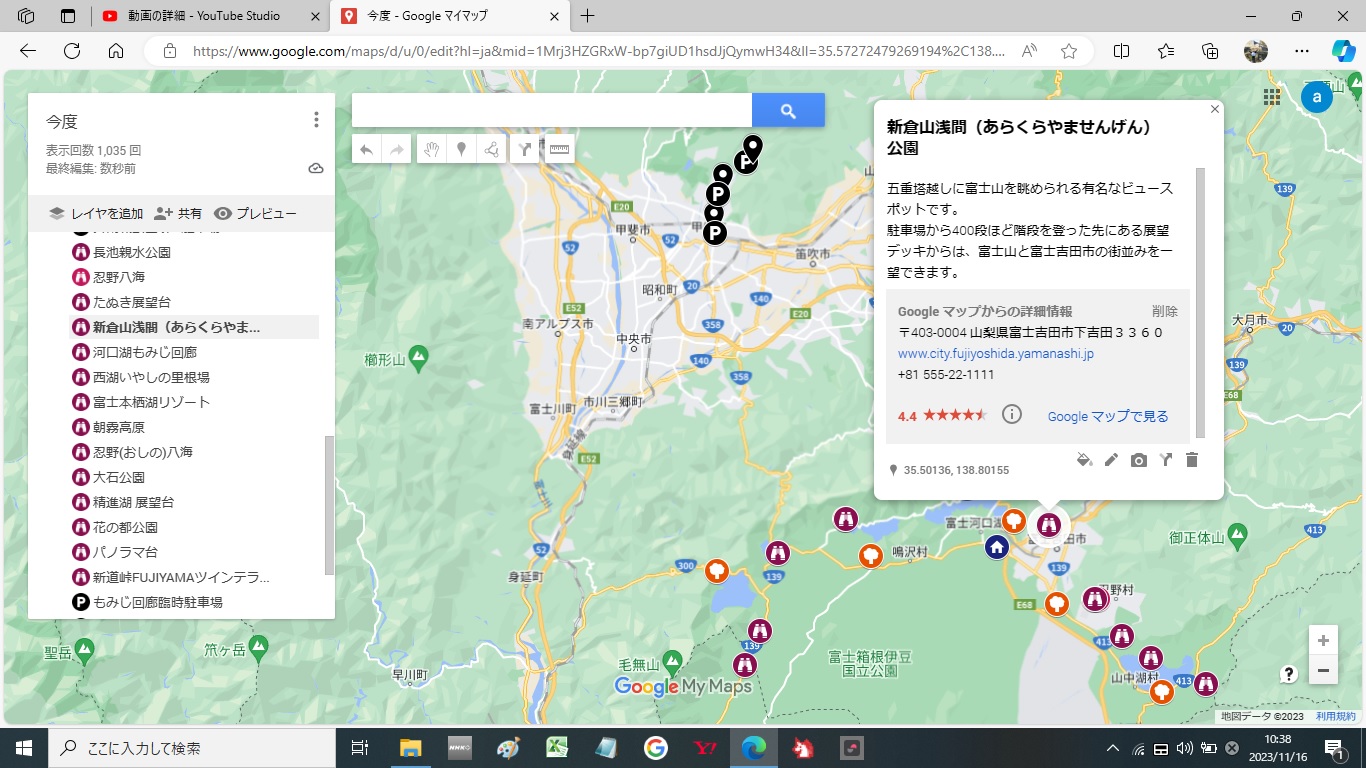Show hidden system tray icons
The image size is (1366, 768).
point(1112,748)
